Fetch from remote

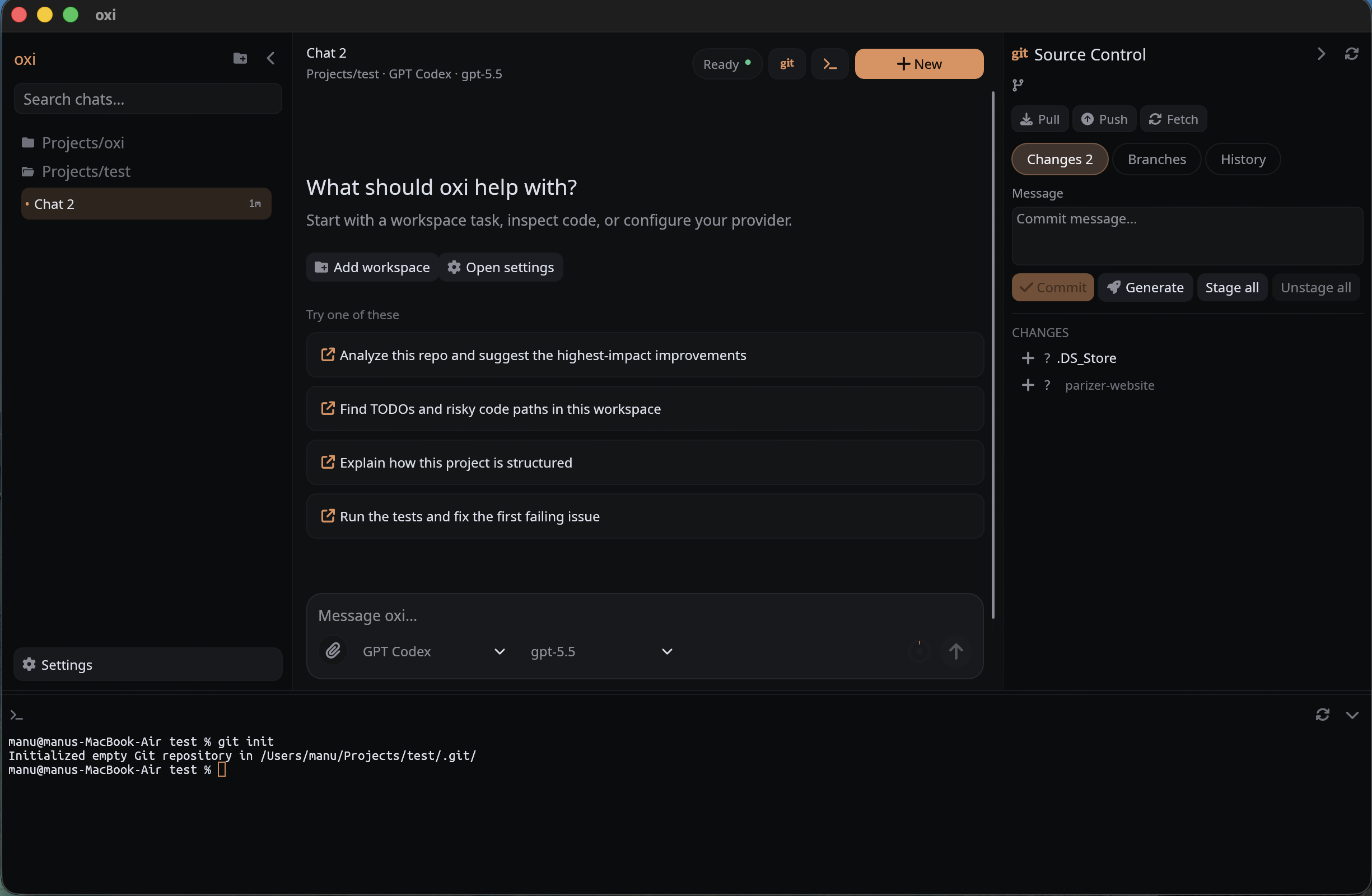tap(1173, 119)
